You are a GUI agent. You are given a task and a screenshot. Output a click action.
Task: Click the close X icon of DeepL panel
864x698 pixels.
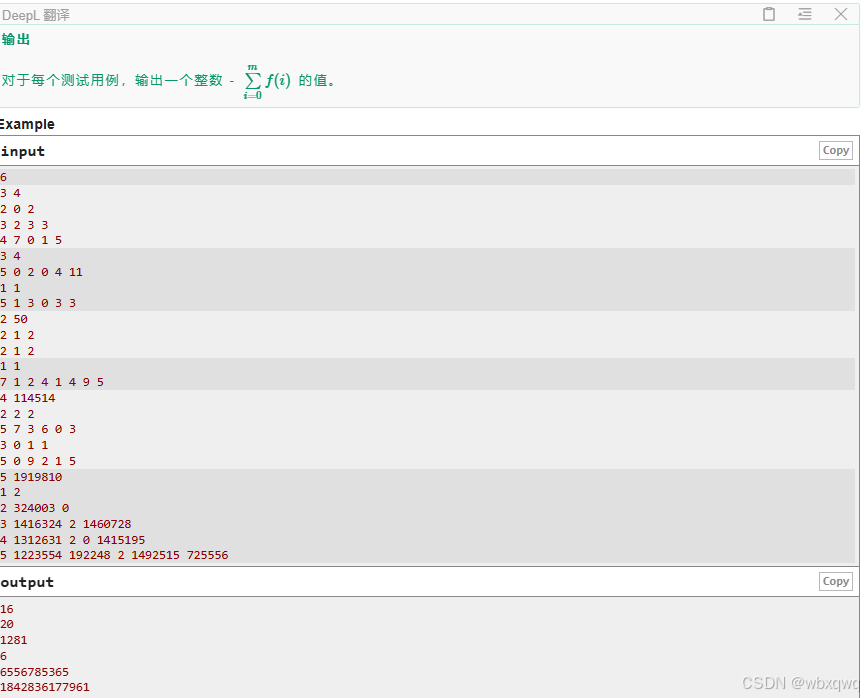coord(840,14)
